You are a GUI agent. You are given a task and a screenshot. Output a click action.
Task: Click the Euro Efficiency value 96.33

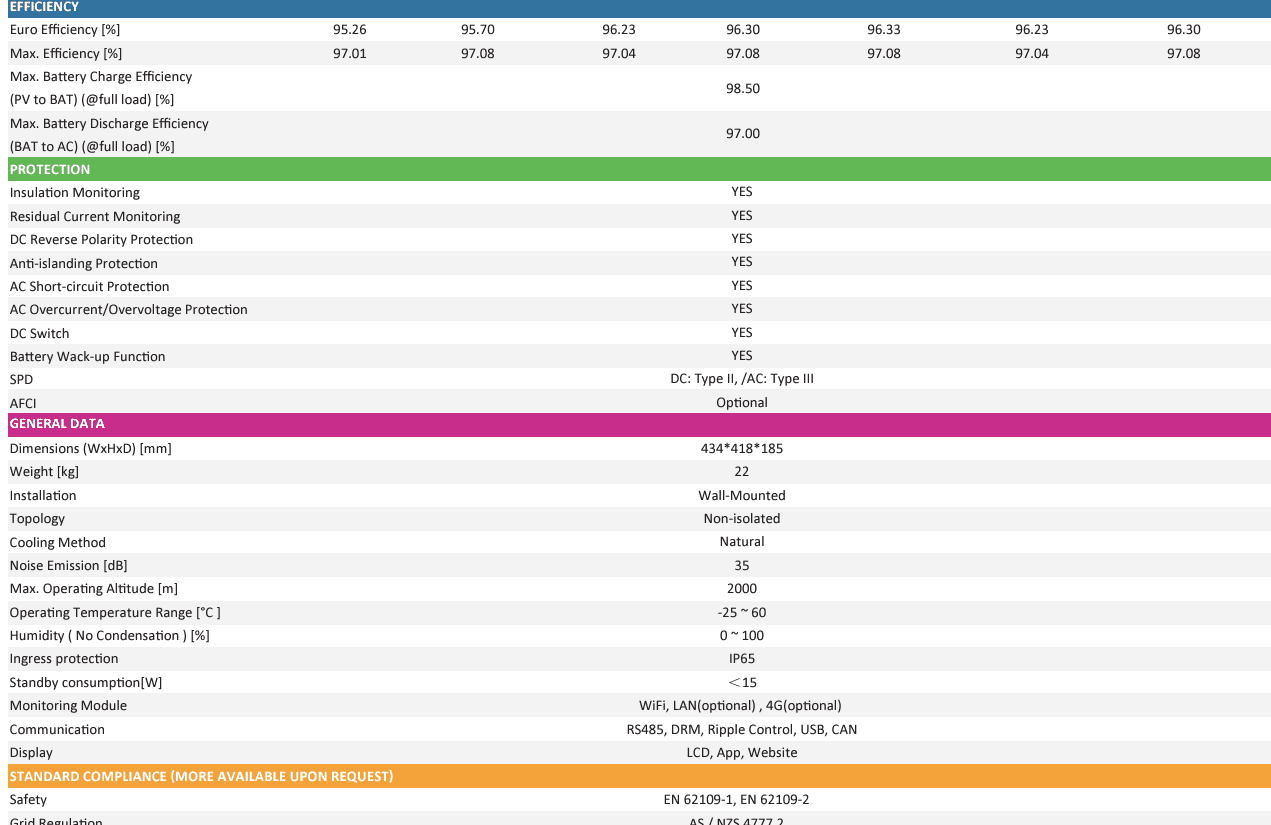coord(884,30)
